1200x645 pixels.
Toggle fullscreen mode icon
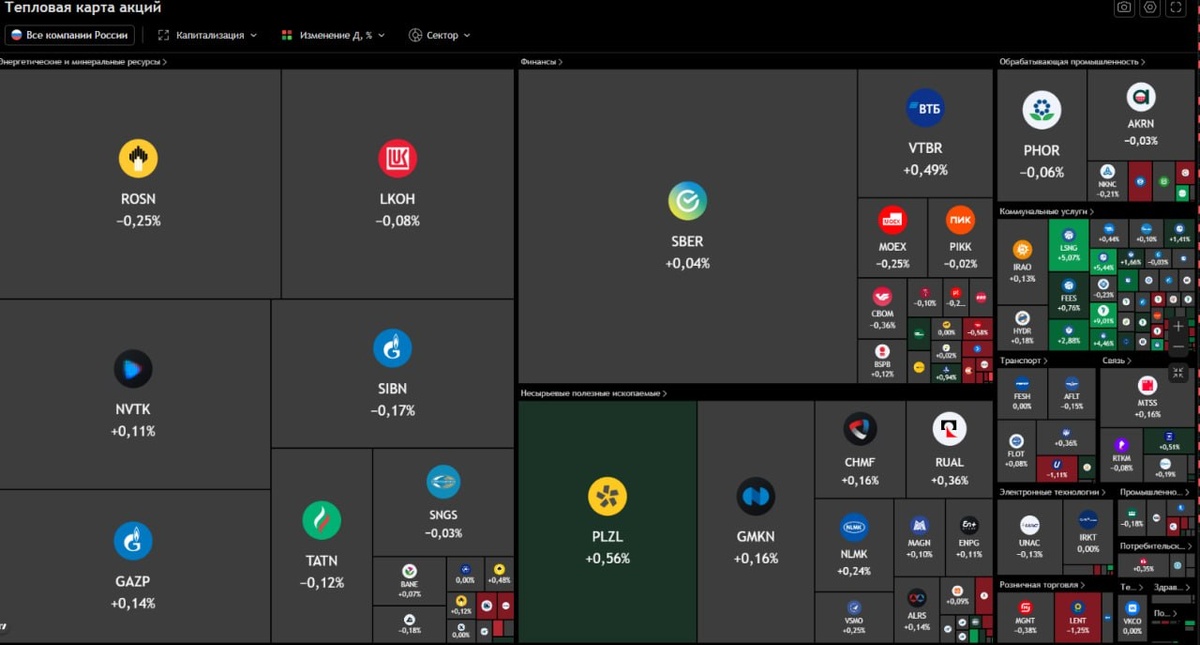point(1176,8)
